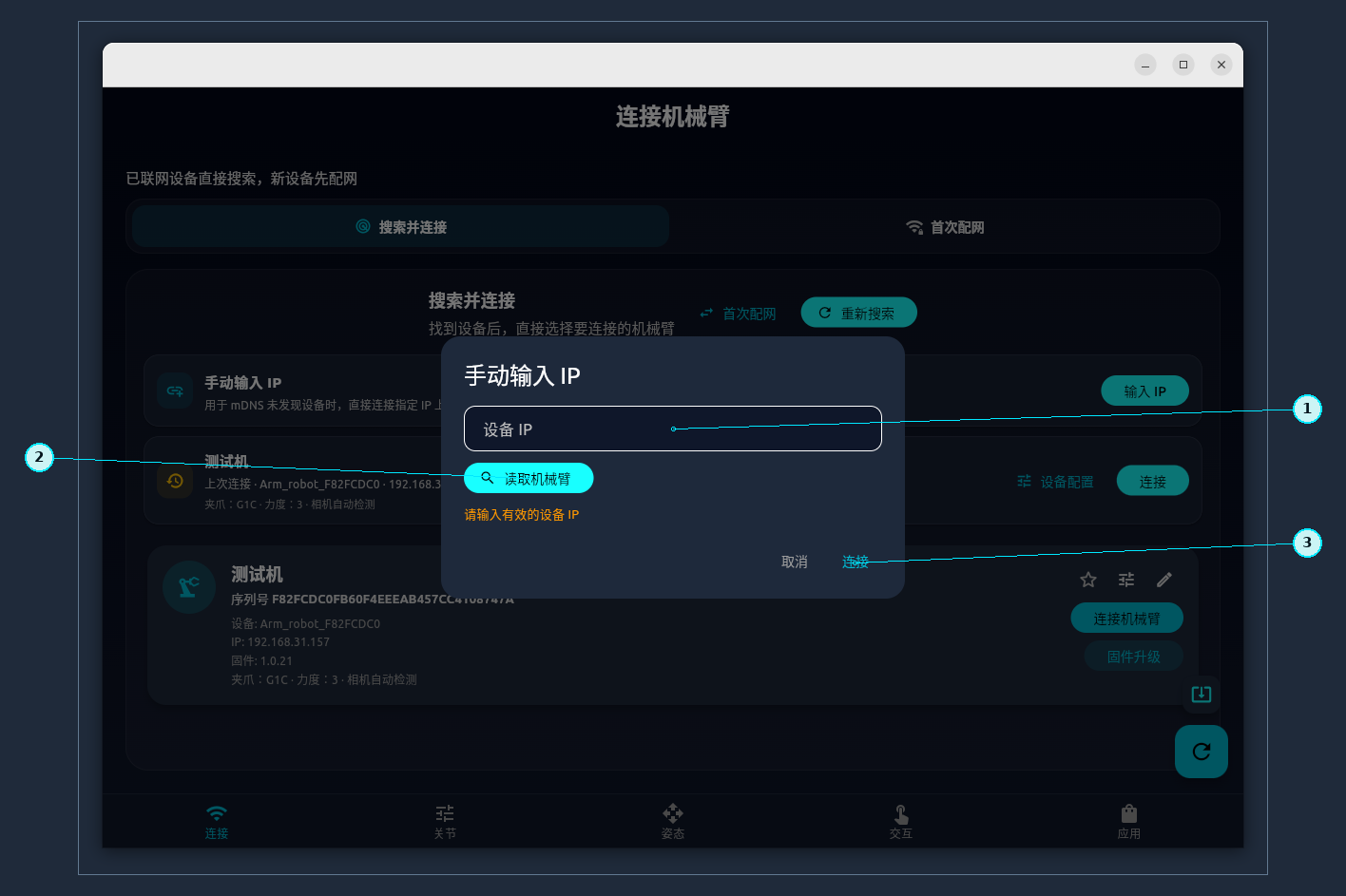This screenshot has width=1346, height=896.
Task: Open the 首次配网 link beside 重新搜索
Action: pyautogui.click(x=739, y=314)
